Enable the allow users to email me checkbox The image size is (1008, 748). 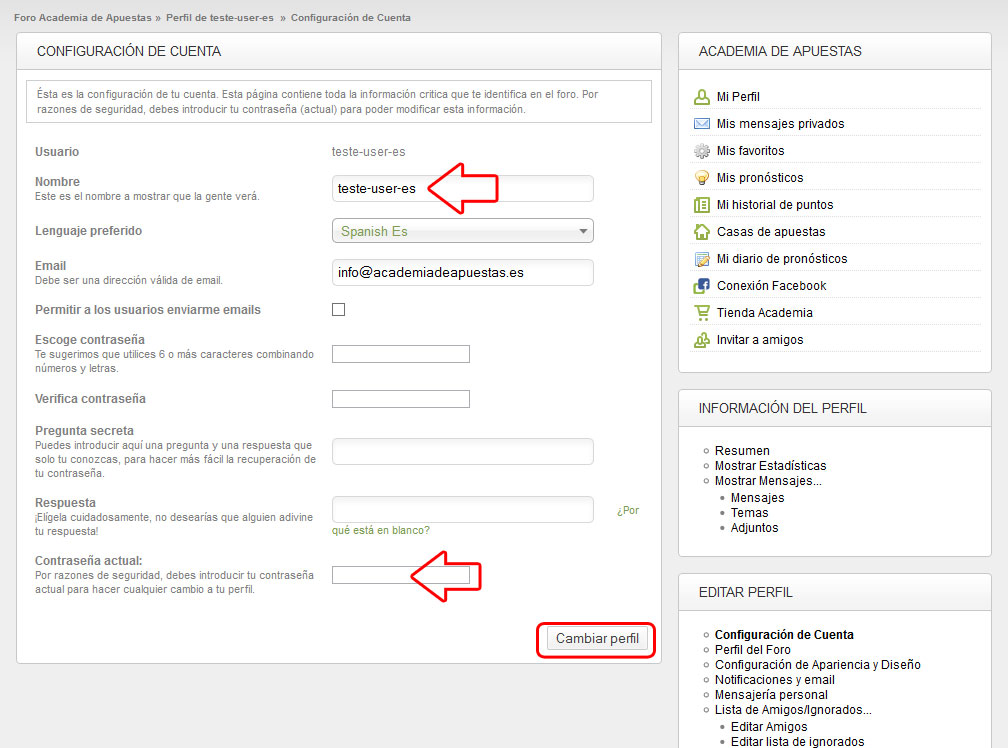click(338, 310)
